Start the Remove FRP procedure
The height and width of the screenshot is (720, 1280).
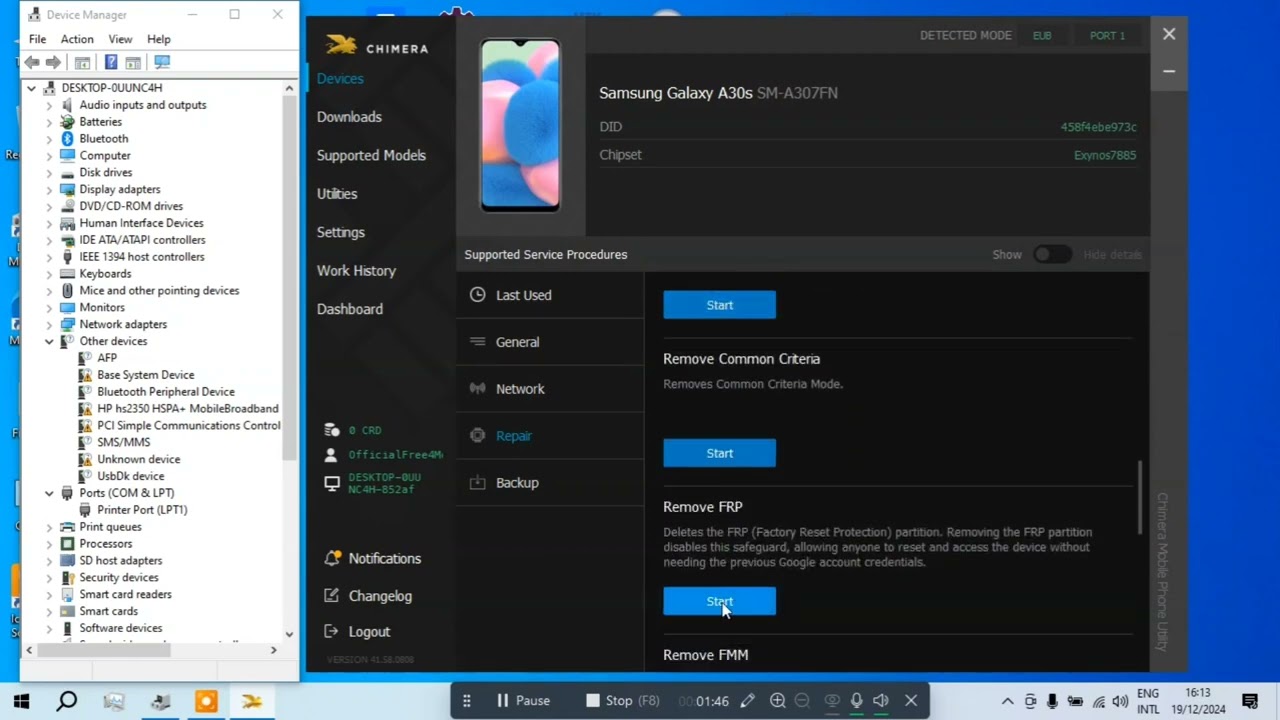click(x=719, y=601)
